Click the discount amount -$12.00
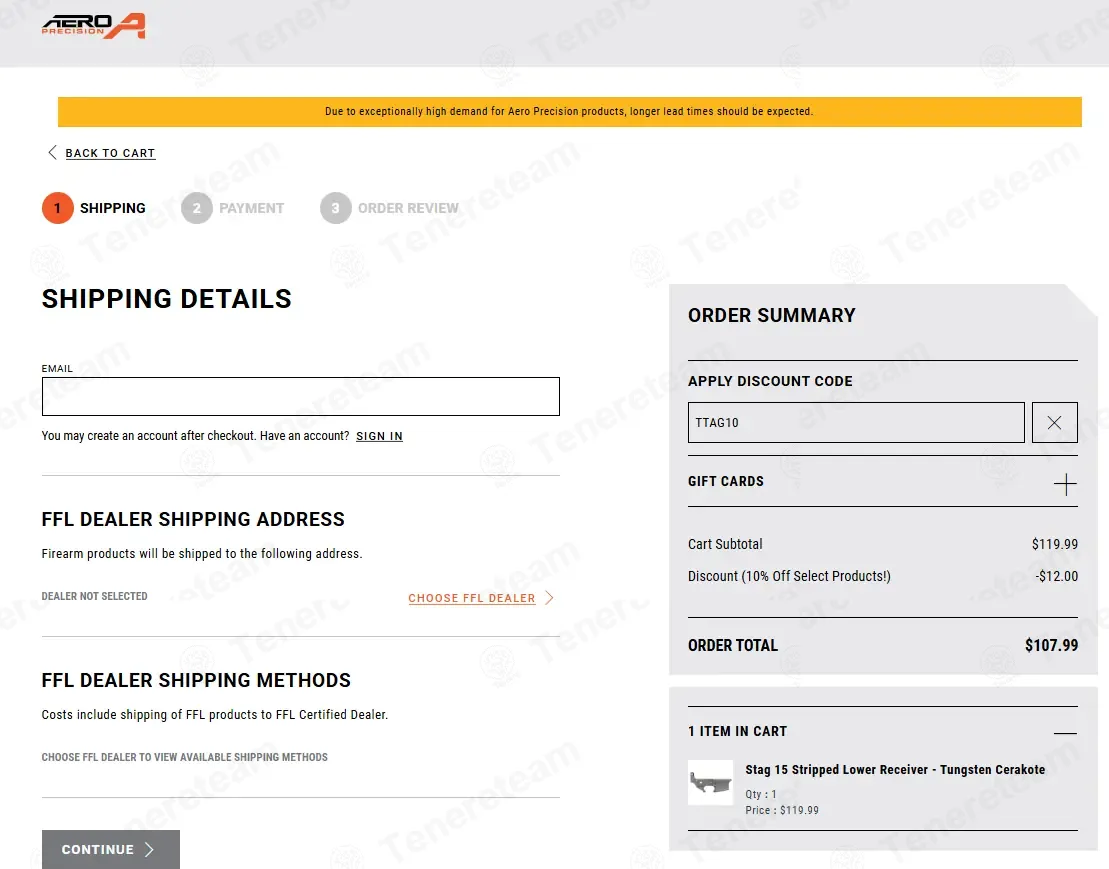The height and width of the screenshot is (869, 1109). point(1057,576)
